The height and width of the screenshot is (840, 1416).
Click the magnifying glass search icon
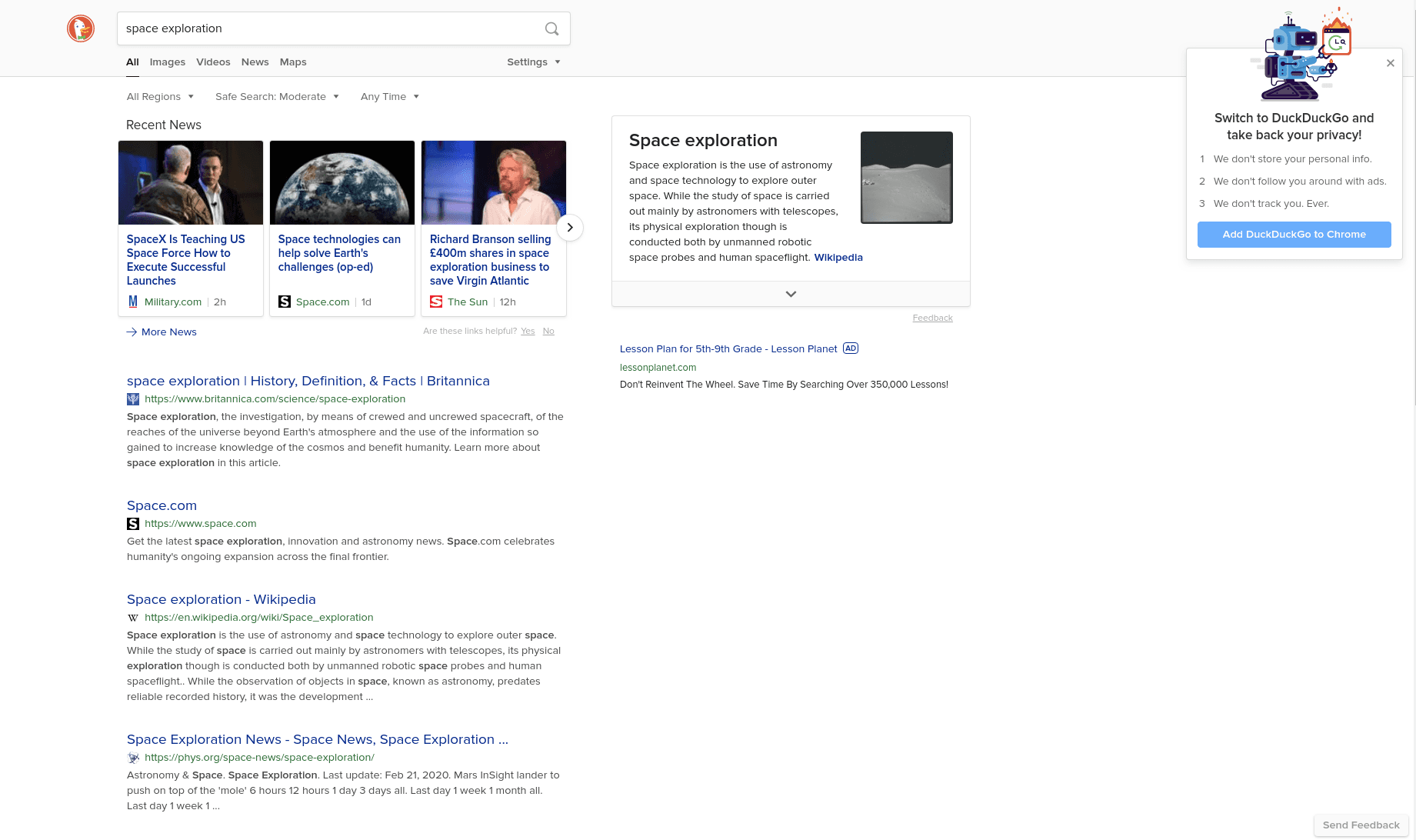tap(551, 28)
